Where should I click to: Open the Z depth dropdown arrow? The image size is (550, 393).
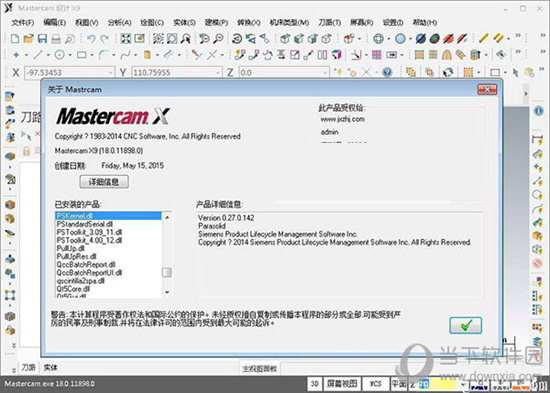326,73
